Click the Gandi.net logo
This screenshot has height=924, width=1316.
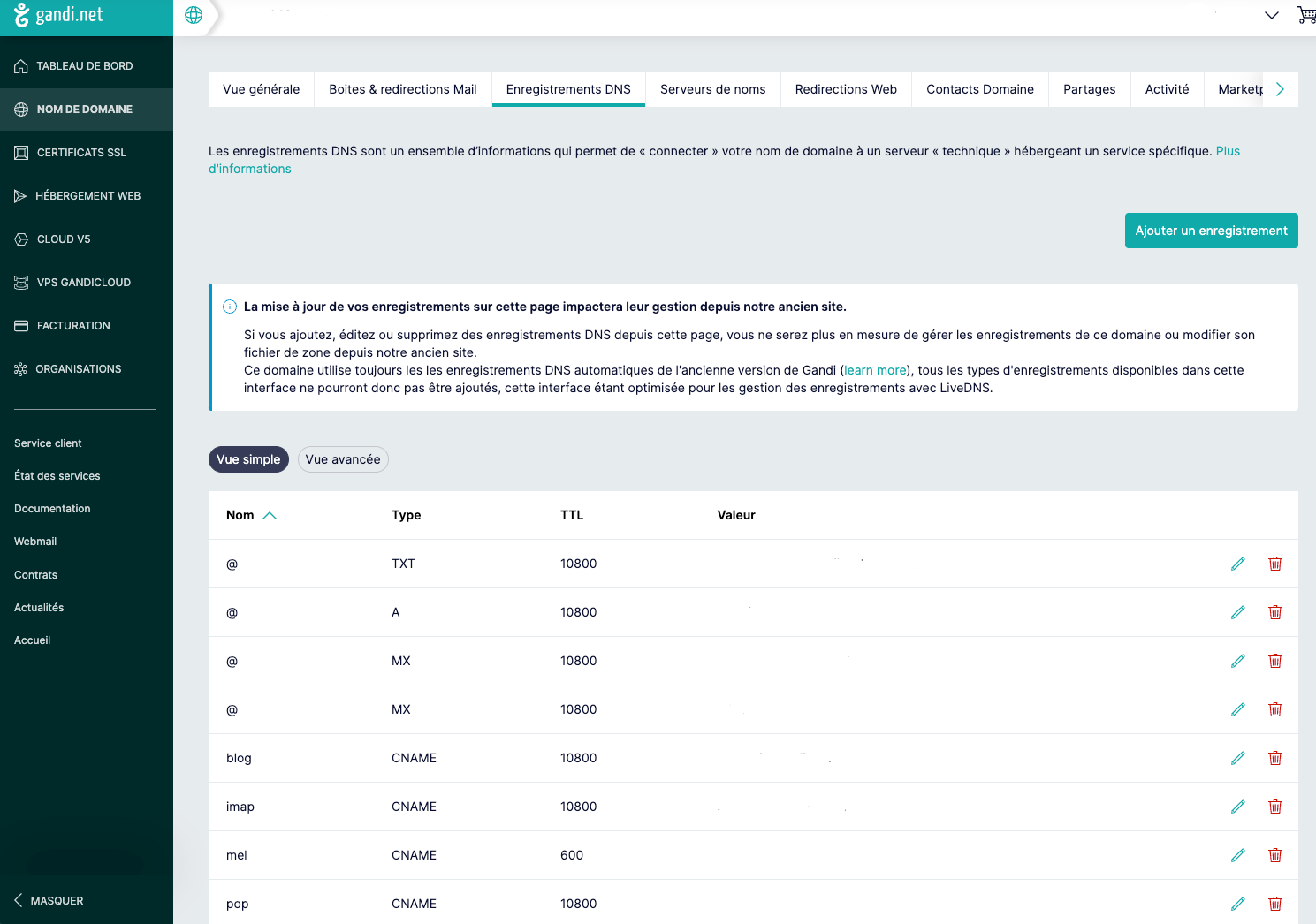point(59,15)
